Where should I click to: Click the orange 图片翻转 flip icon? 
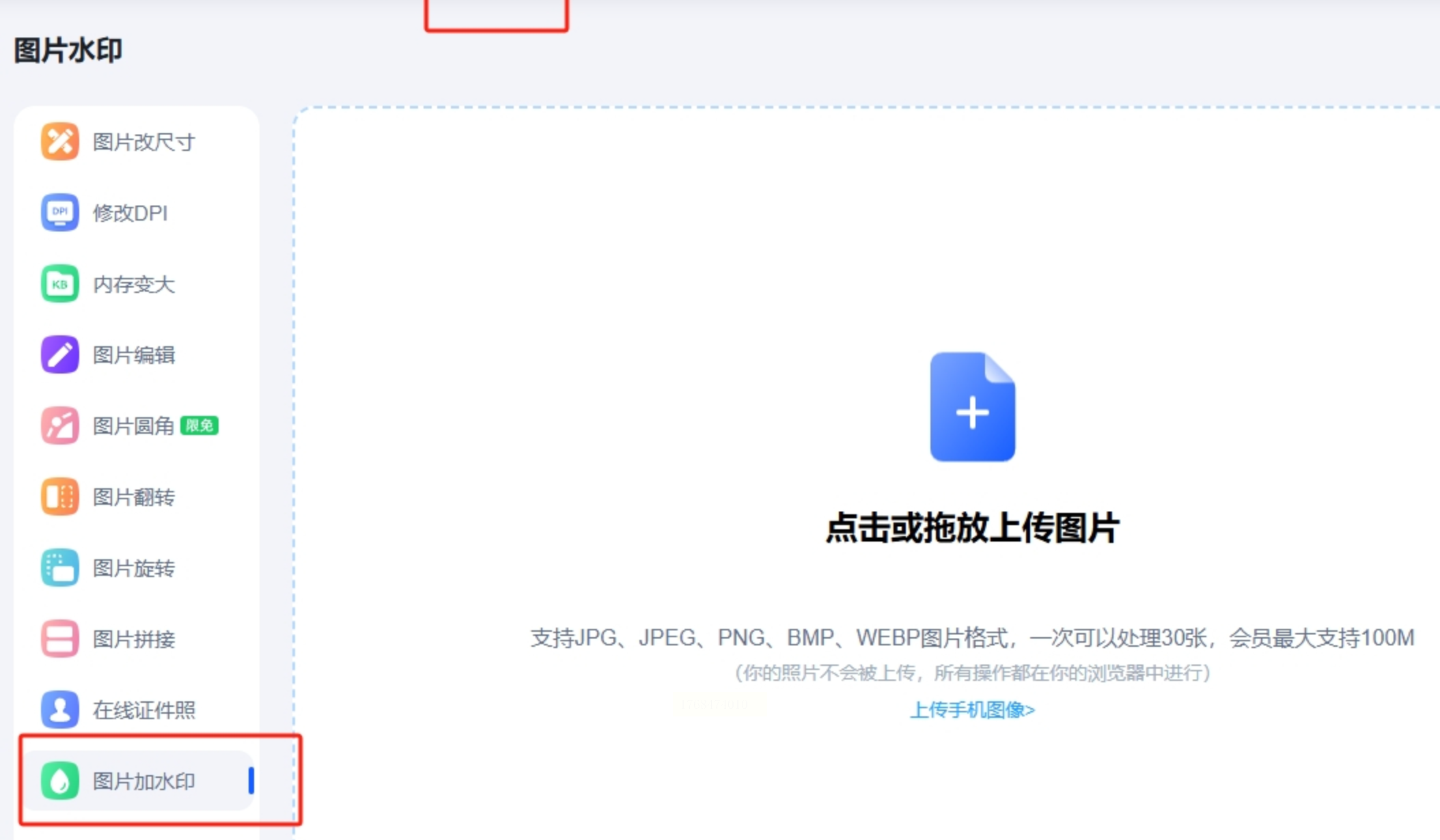tap(59, 496)
